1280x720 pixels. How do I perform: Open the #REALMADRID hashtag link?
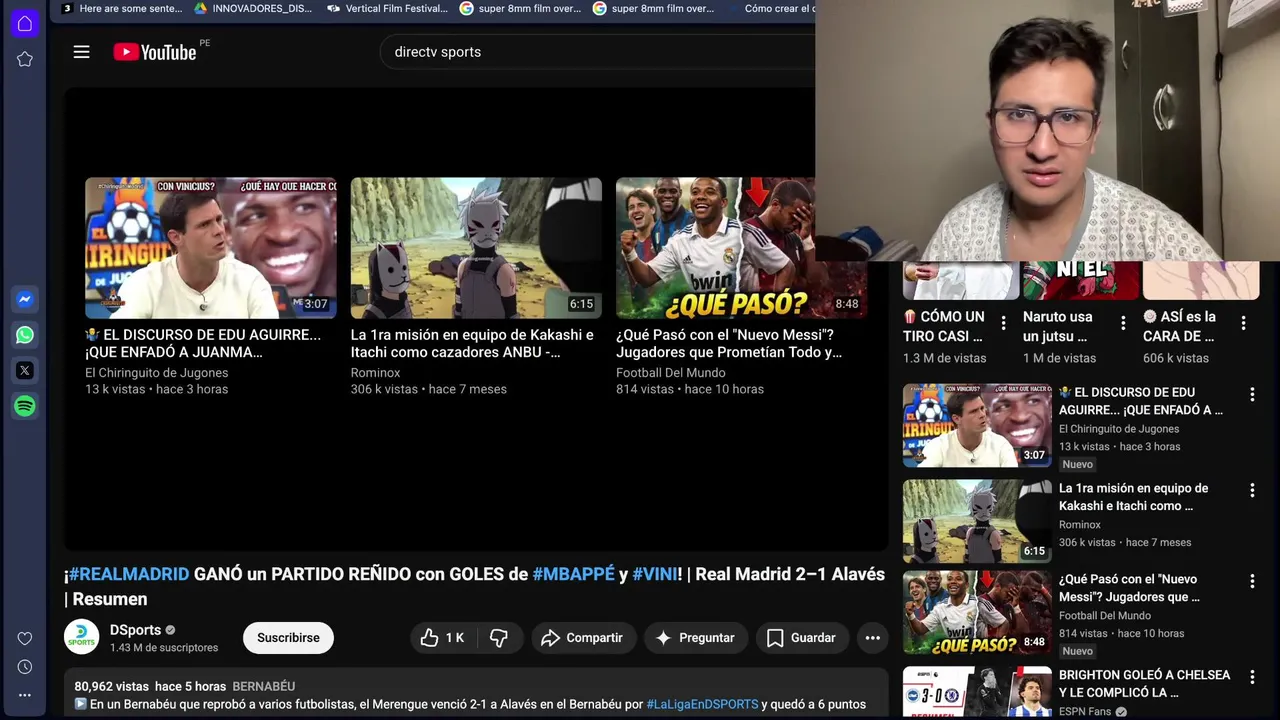(129, 574)
